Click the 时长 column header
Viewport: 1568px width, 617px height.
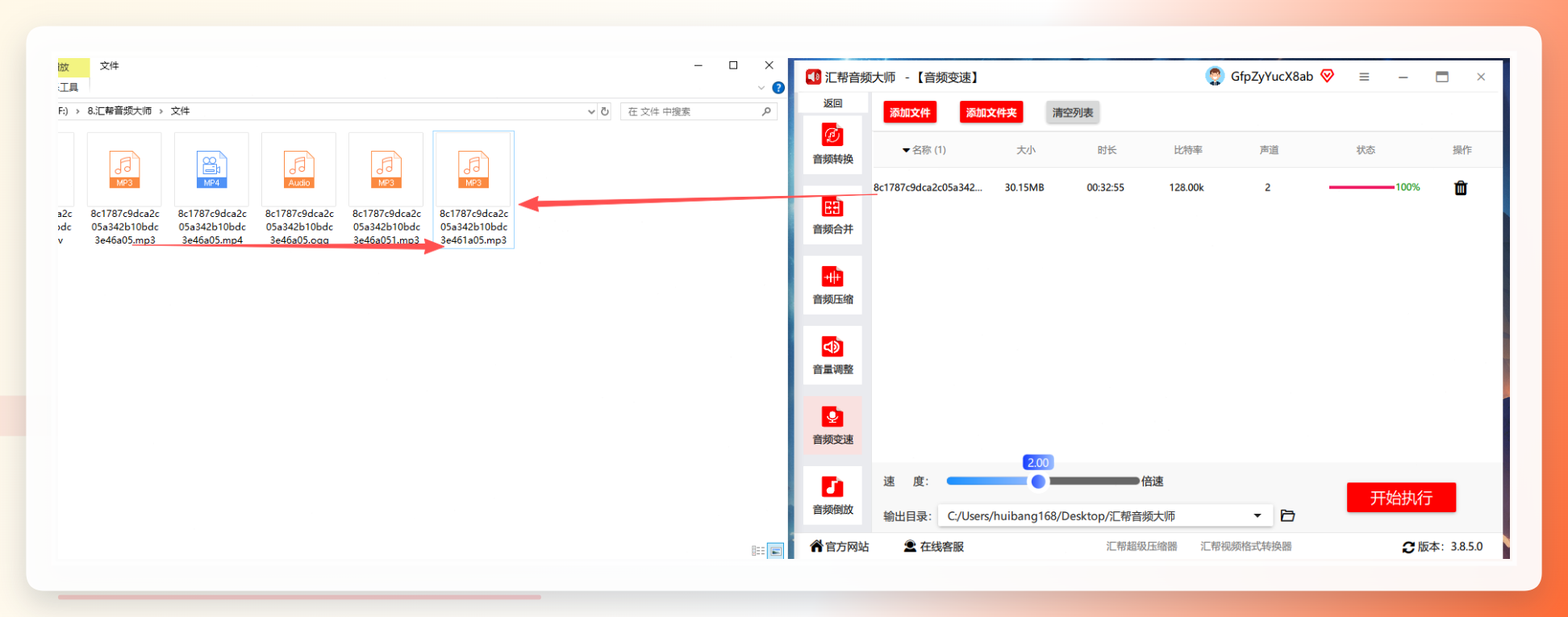click(1107, 150)
